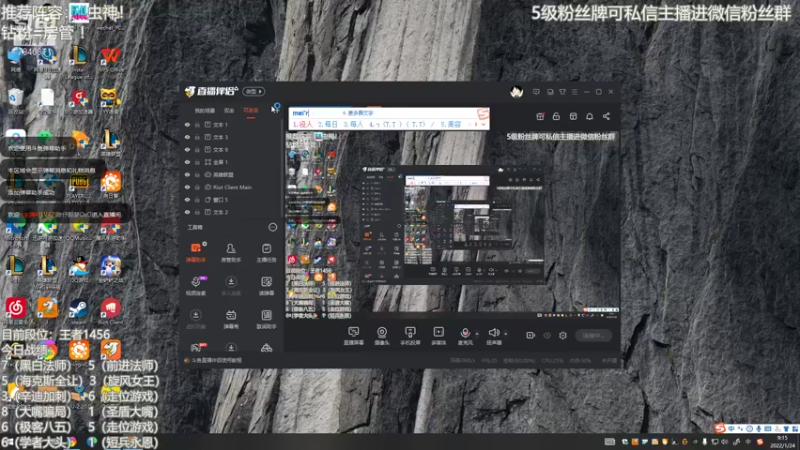
Task: Switch to the 我的场景 tab
Action: [x=205, y=110]
